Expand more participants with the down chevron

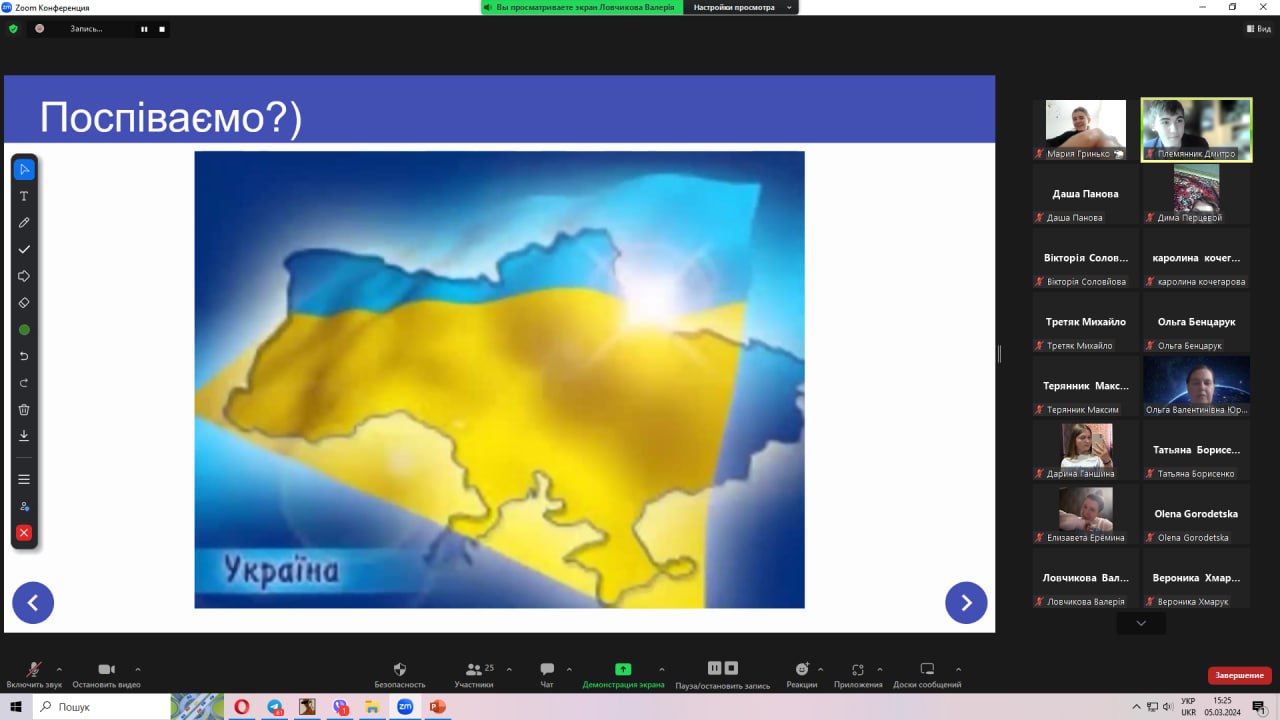[x=1141, y=623]
